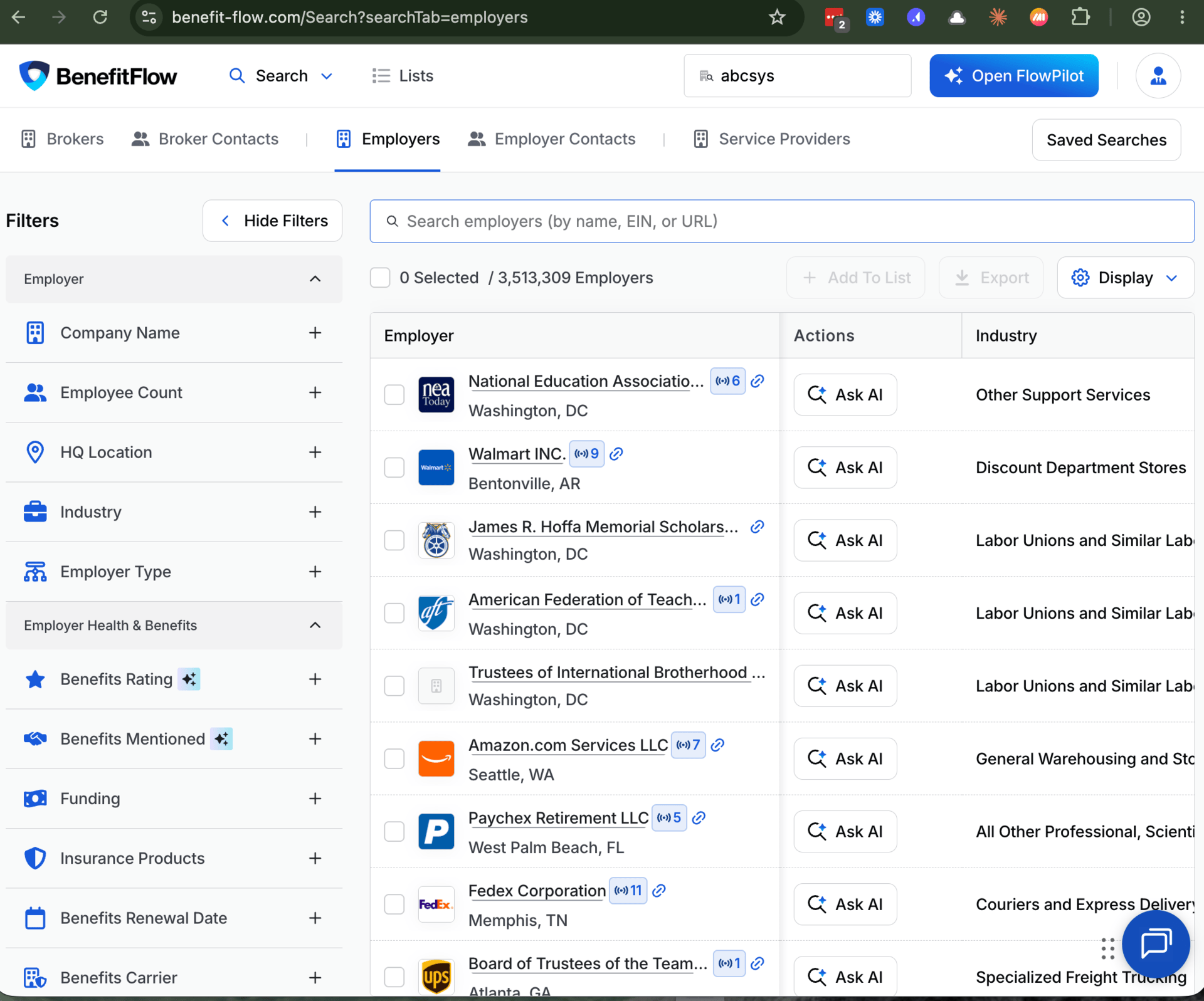This screenshot has width=1204, height=1001.
Task: Open Fedex Corporation link icon
Action: tap(659, 890)
